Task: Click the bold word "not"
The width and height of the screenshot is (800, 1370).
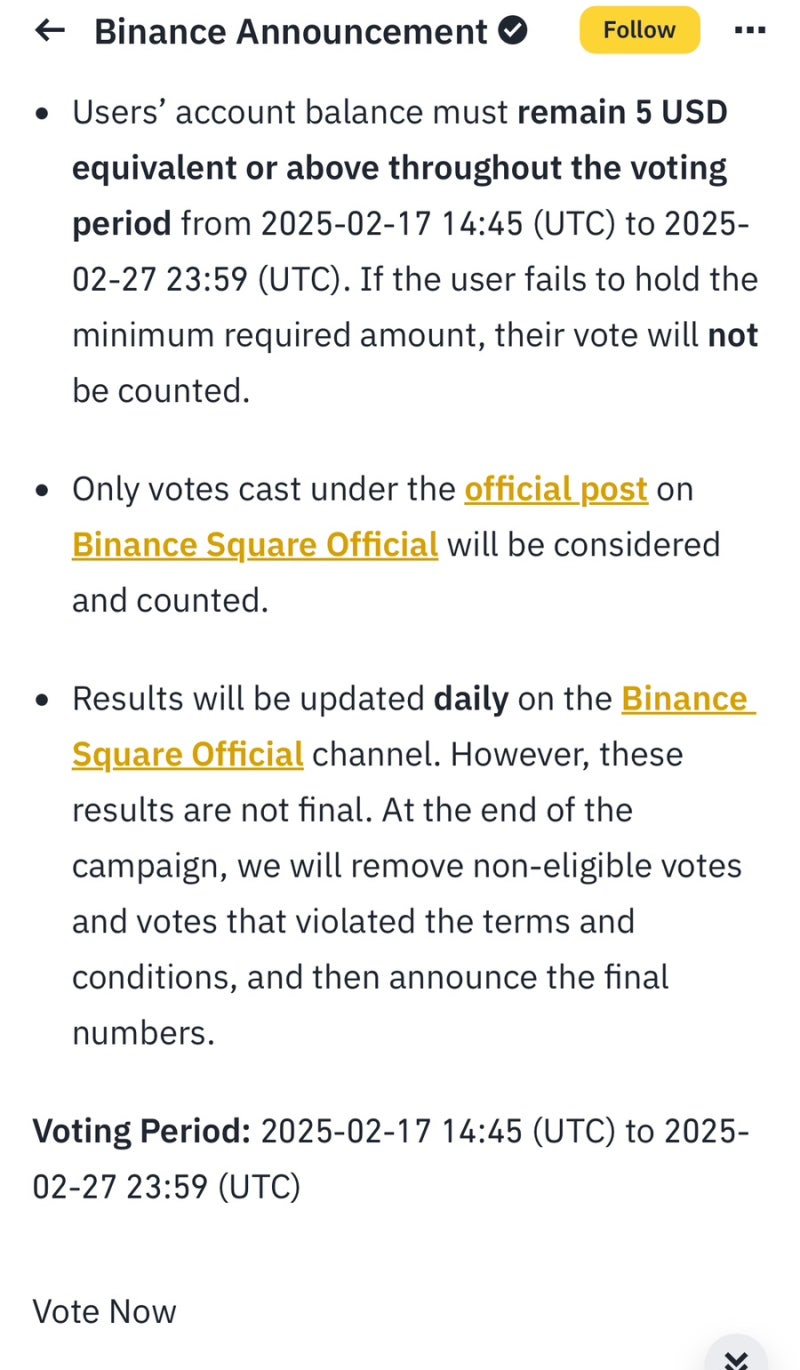Action: coord(733,335)
